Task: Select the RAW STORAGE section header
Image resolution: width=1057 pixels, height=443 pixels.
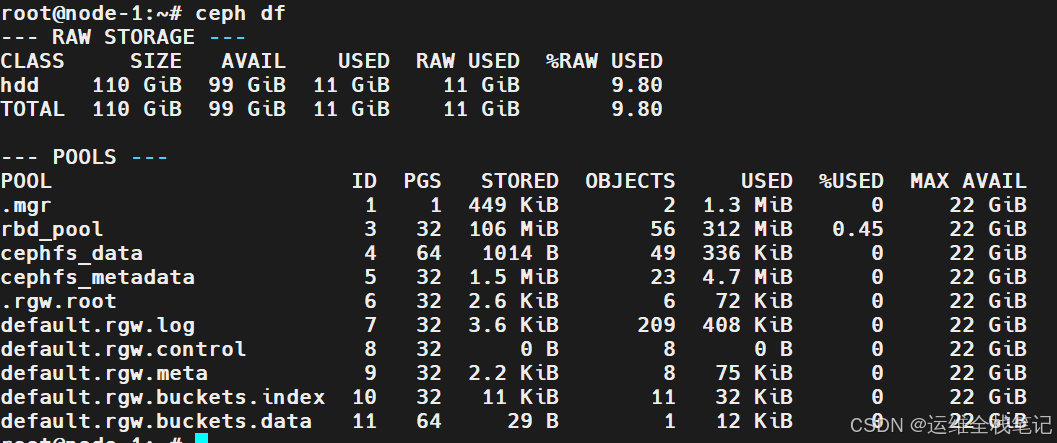Action: pyautogui.click(x=123, y=37)
